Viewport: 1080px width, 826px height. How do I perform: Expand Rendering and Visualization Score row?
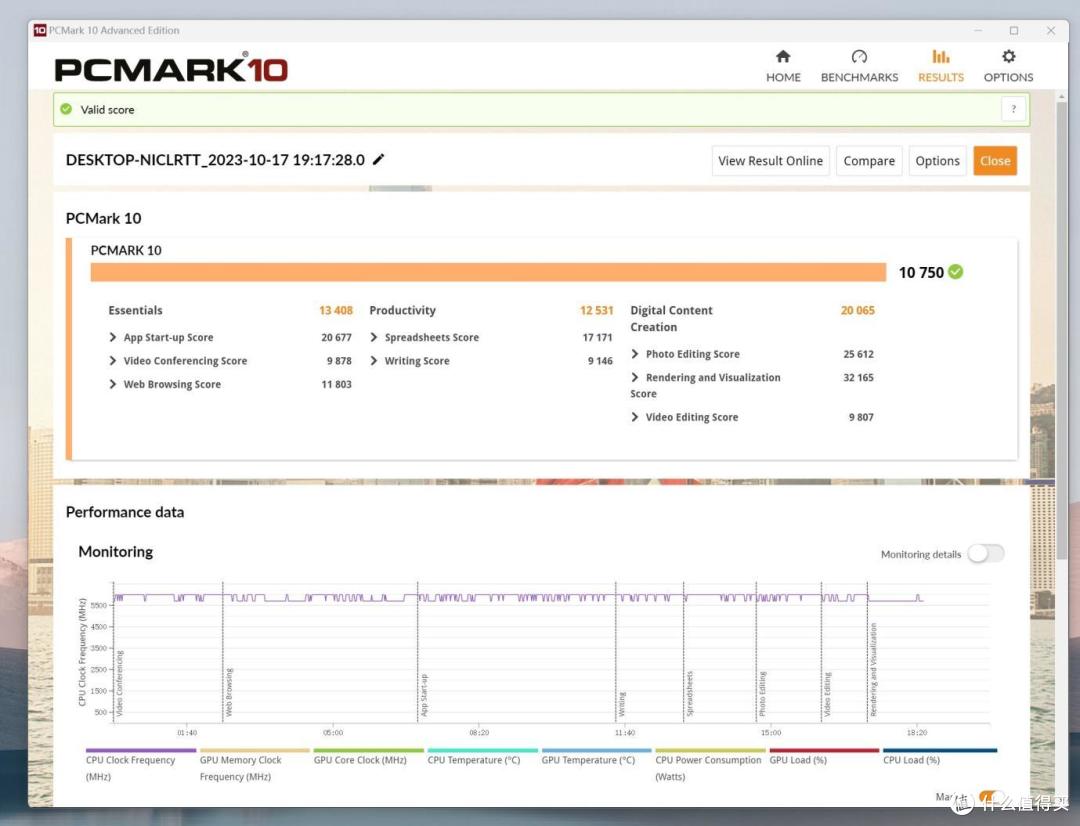(635, 377)
